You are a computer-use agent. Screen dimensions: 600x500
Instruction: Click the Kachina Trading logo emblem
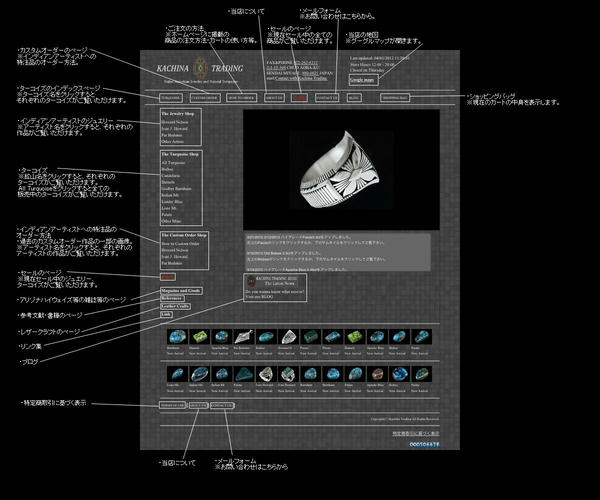tap(200, 68)
